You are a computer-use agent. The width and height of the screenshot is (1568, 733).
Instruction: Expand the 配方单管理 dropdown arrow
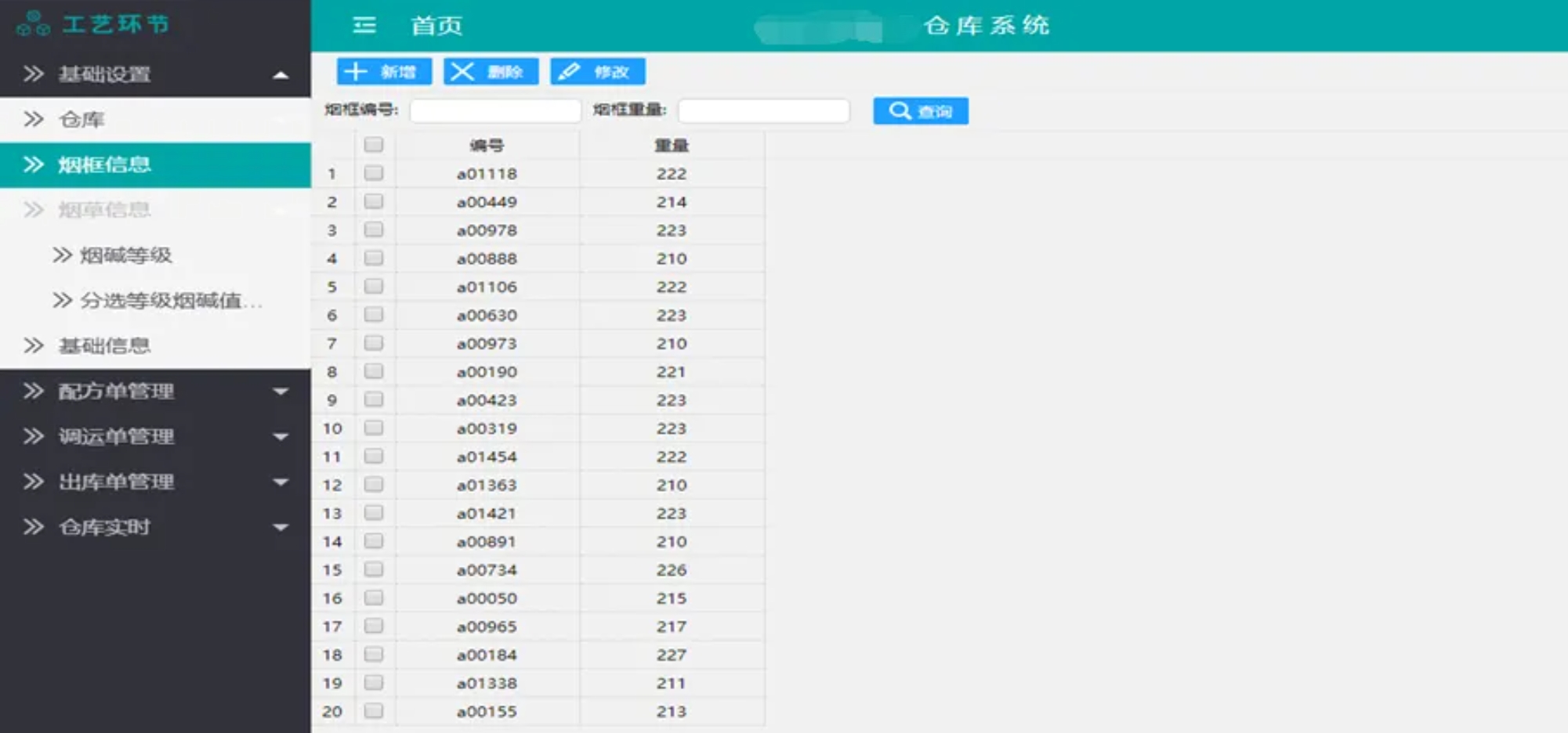tap(281, 392)
